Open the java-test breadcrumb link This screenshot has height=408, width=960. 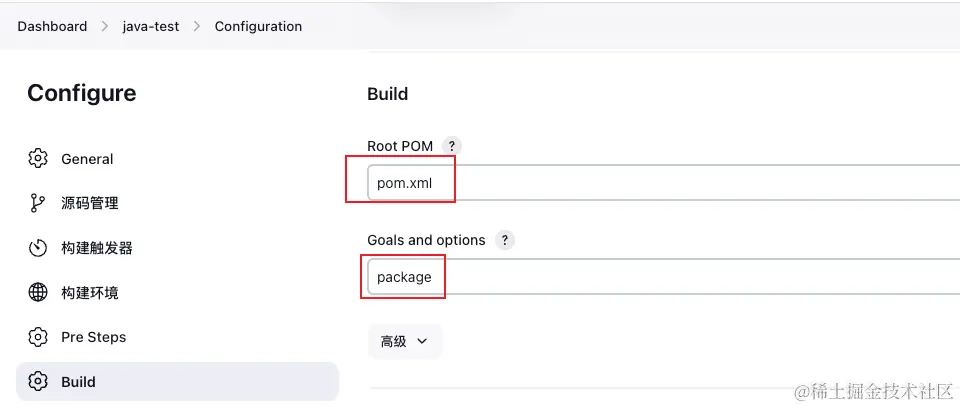[150, 27]
